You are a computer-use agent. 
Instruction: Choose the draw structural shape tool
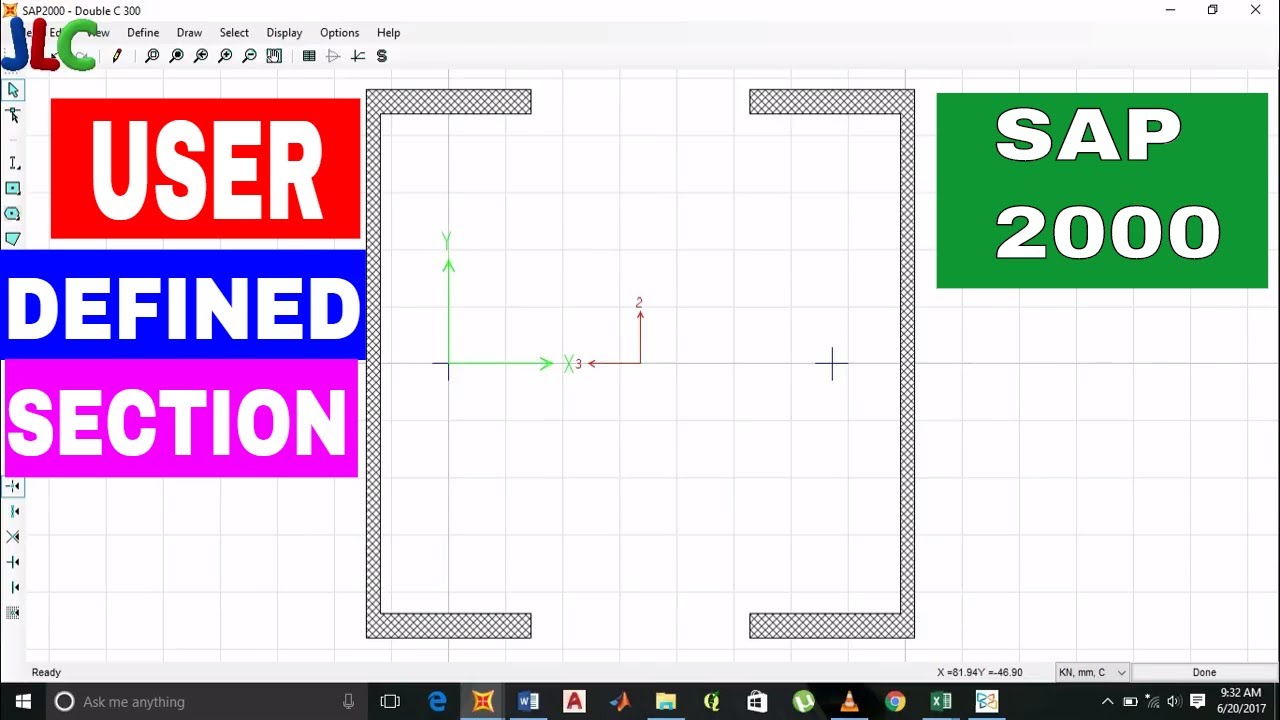[13, 163]
